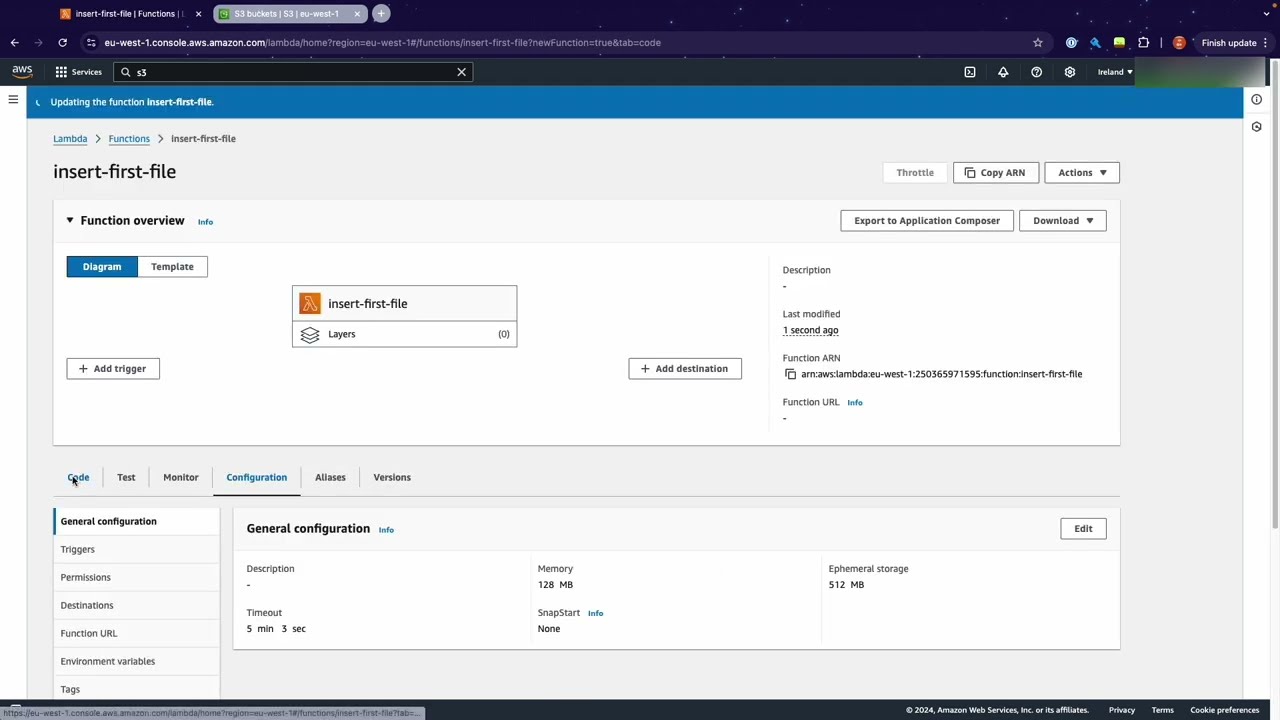1280x720 pixels.
Task: Open the Download dropdown
Action: (1062, 221)
